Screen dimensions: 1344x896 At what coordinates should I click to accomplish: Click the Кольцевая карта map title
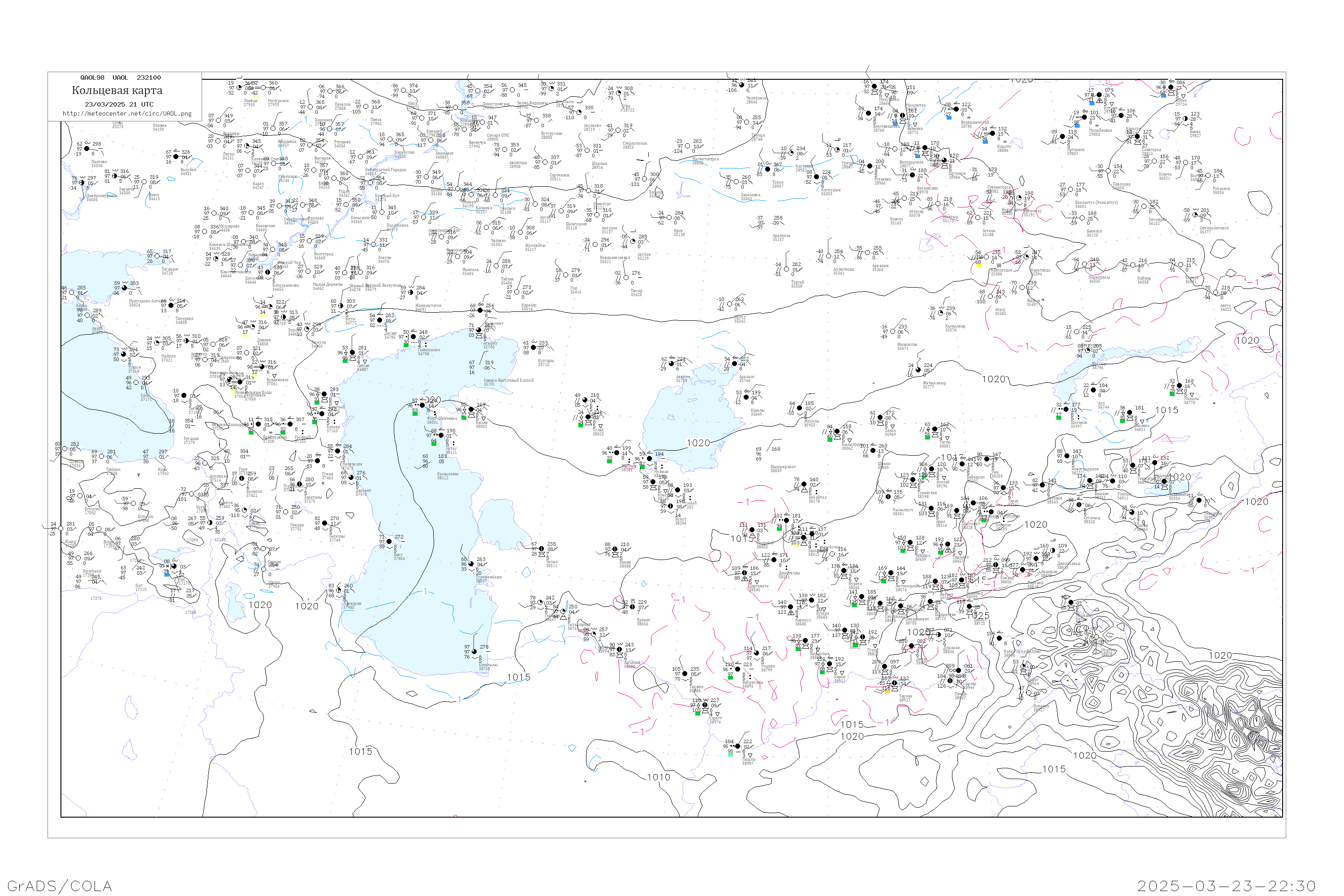click(x=117, y=90)
